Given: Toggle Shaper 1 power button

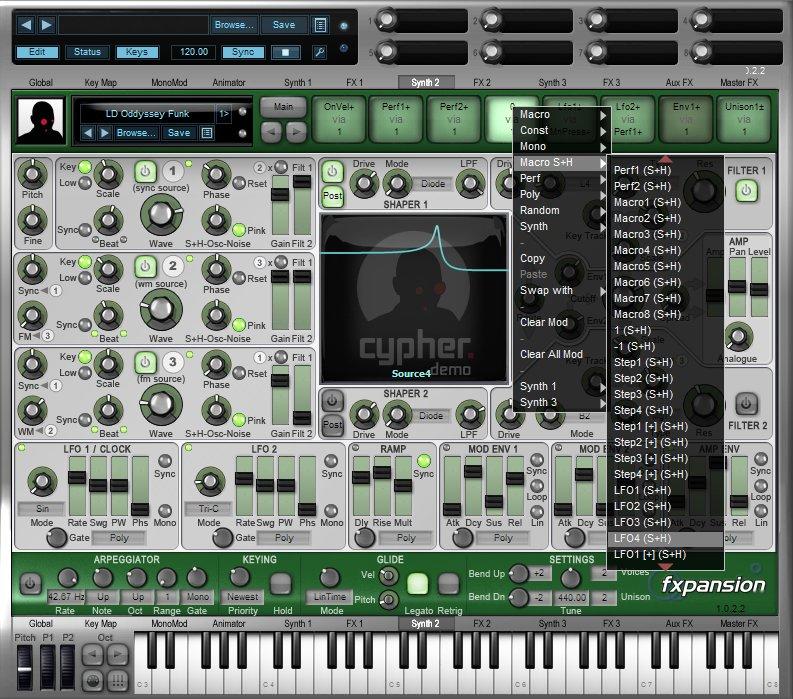Looking at the screenshot, I should tap(332, 172).
